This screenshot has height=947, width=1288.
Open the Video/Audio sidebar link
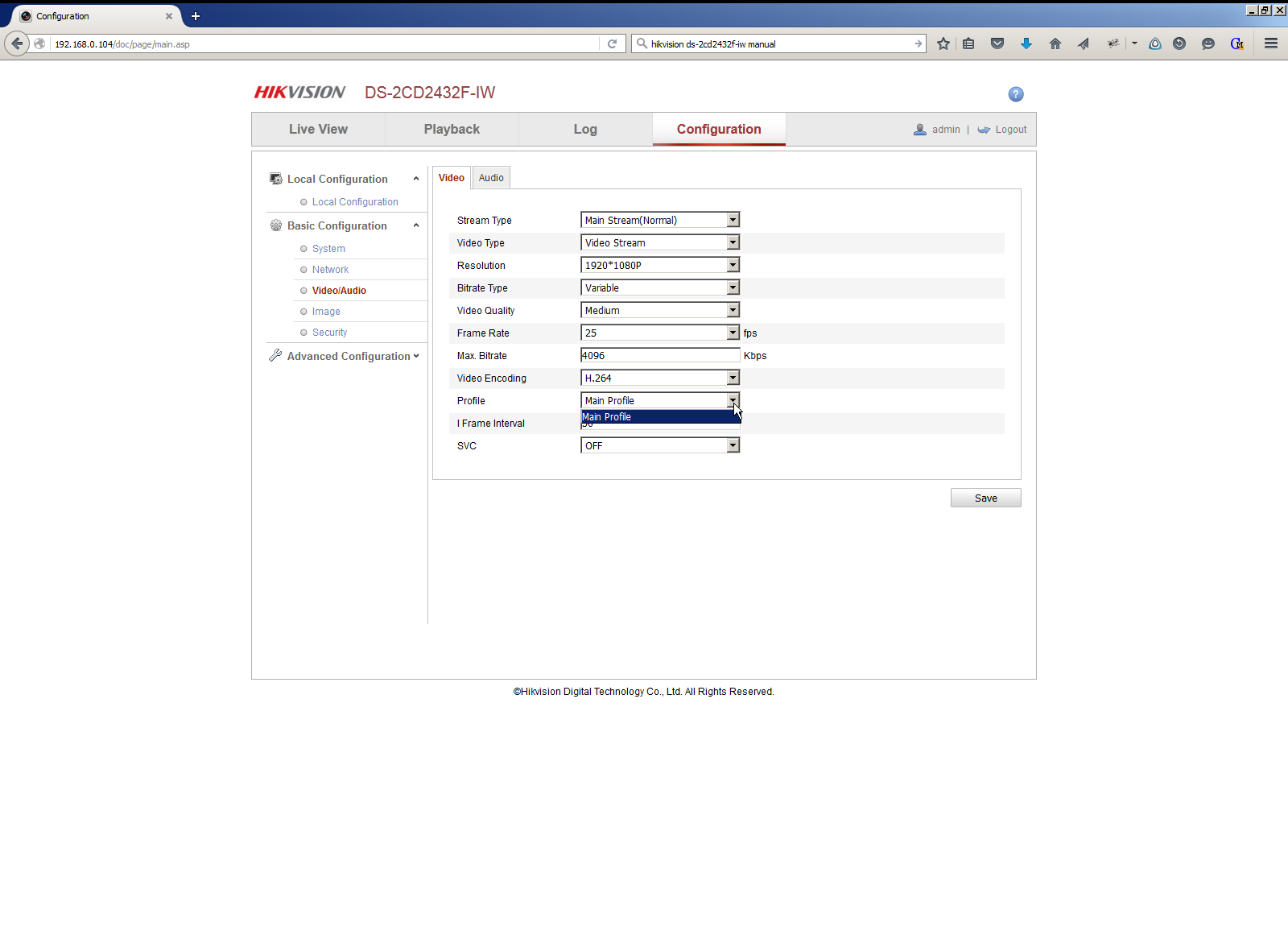(339, 291)
